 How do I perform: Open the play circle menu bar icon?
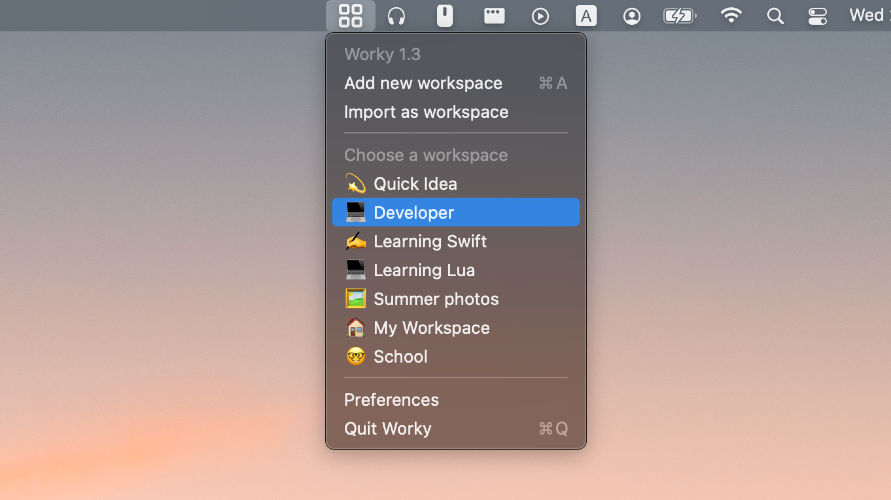coord(540,16)
